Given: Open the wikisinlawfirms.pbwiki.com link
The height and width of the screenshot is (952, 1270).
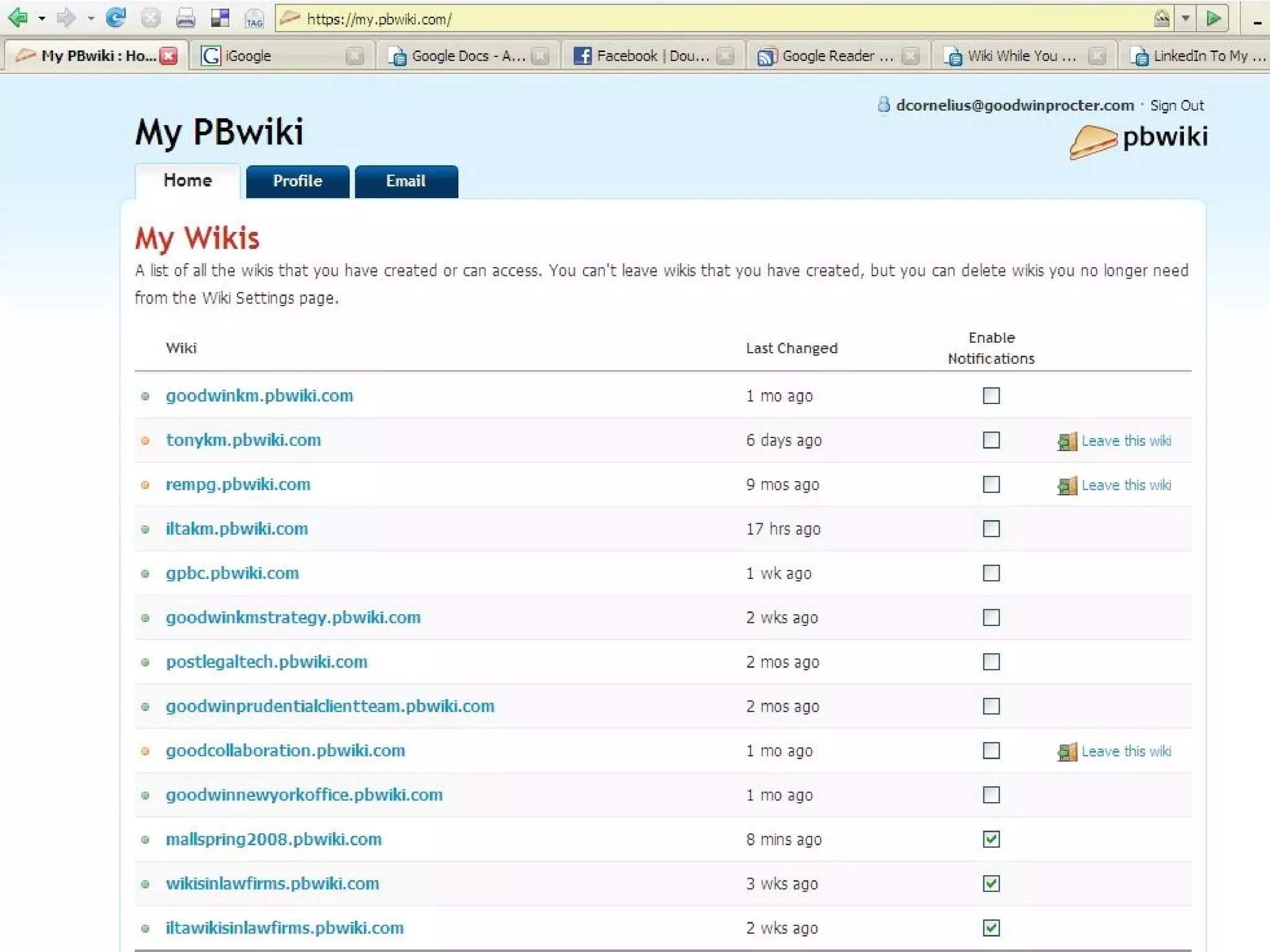Looking at the screenshot, I should pyautogui.click(x=272, y=883).
